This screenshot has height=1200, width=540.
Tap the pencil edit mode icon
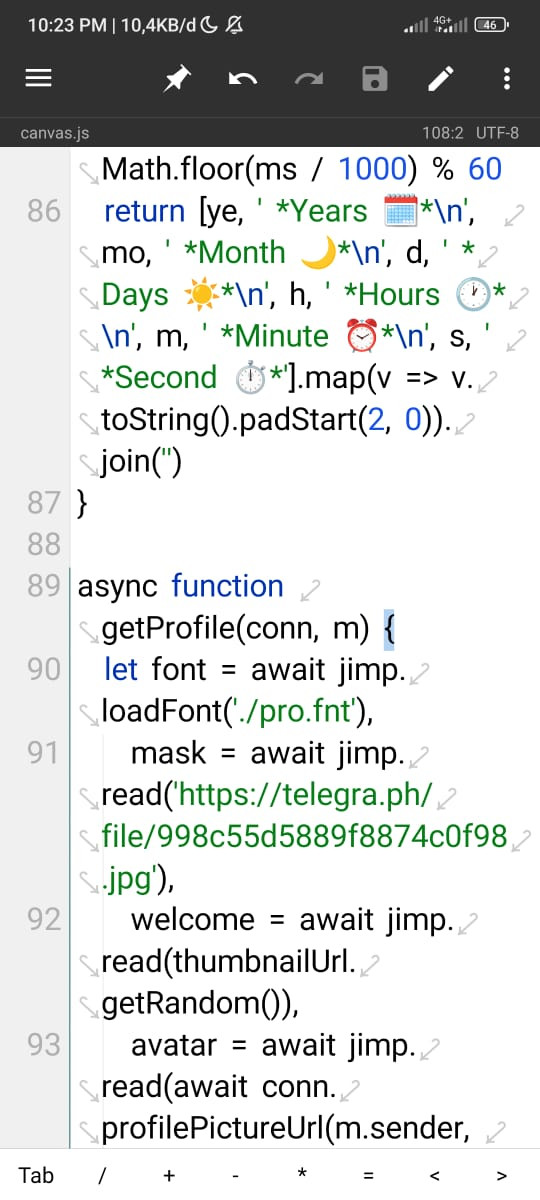pyautogui.click(x=441, y=79)
